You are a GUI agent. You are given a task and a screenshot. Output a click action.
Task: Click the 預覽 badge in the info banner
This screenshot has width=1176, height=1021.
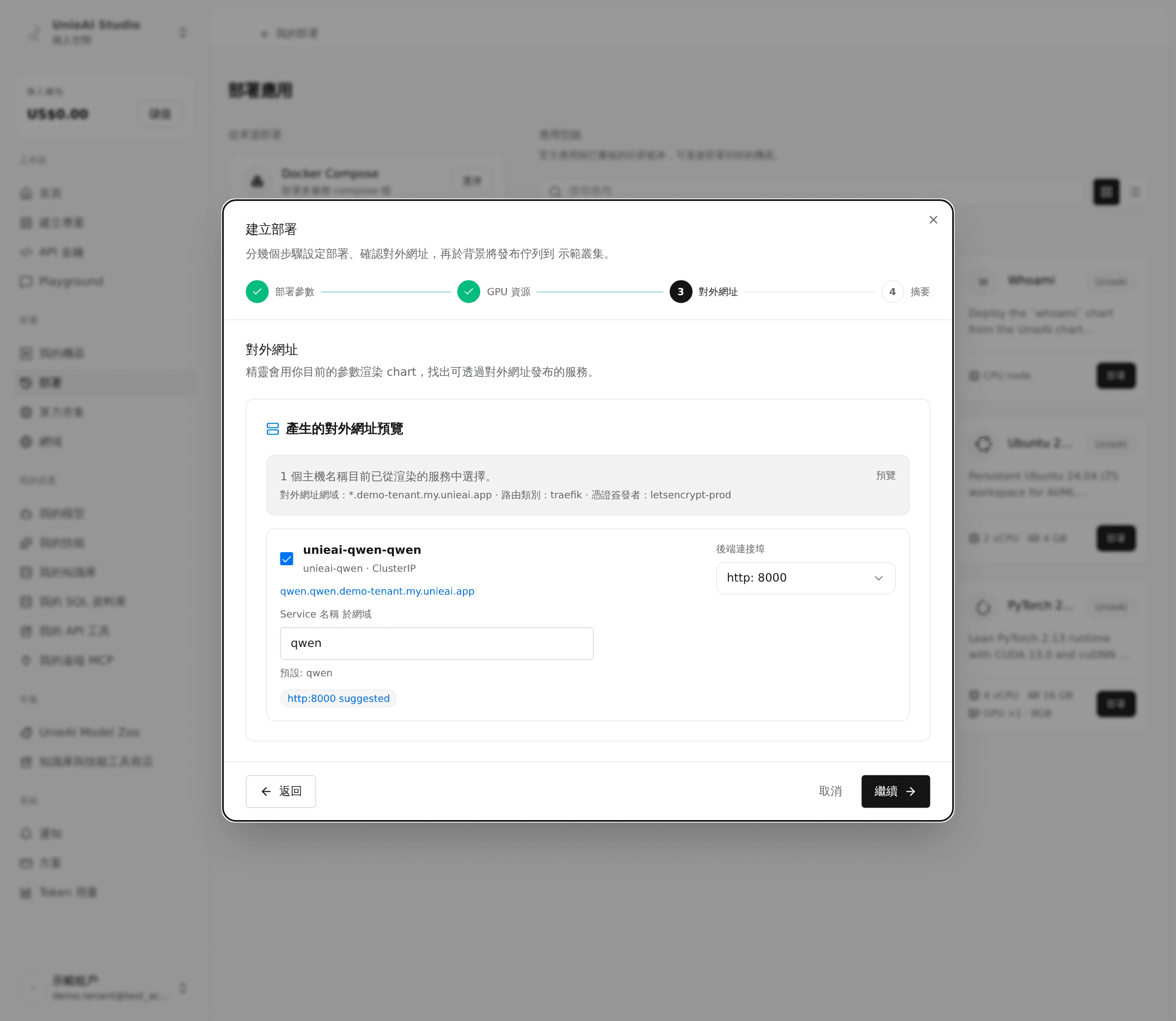885,475
